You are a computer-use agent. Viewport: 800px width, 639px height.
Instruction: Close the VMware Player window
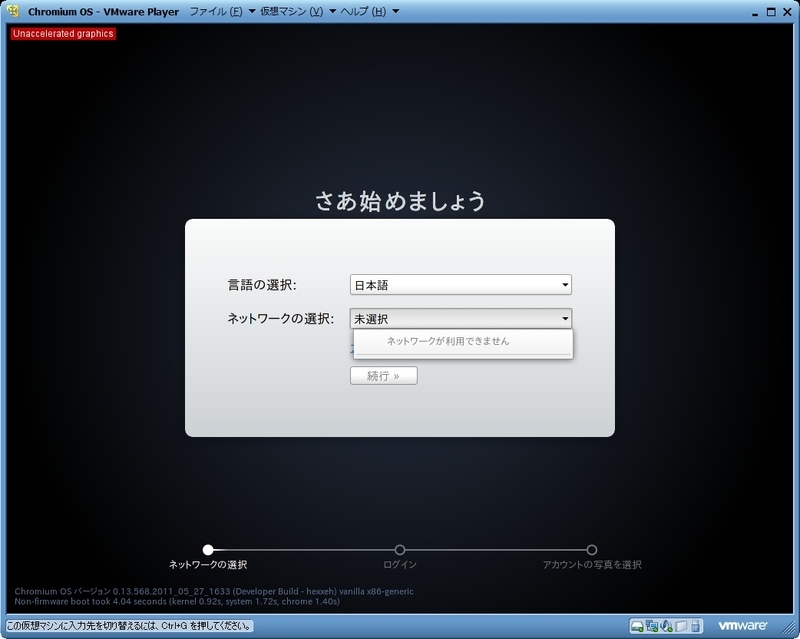(x=787, y=12)
